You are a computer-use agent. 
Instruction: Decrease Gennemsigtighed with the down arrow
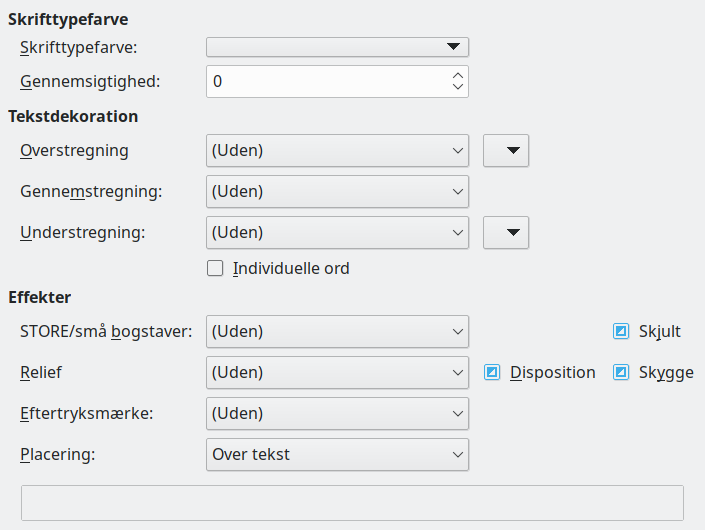pyautogui.click(x=458, y=88)
